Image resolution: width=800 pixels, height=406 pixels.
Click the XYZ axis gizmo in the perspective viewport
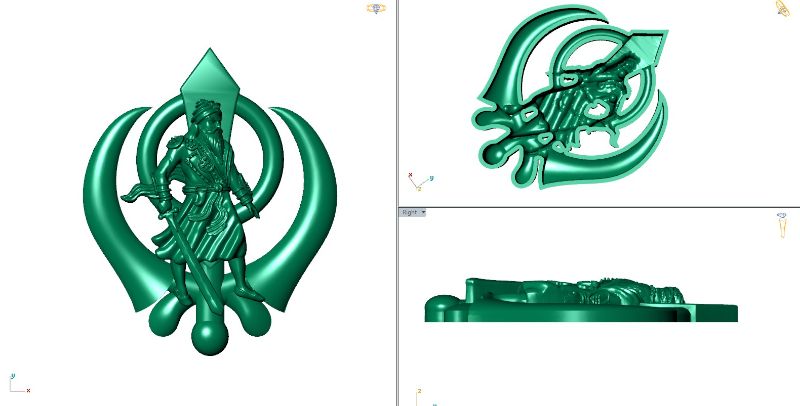[418, 181]
